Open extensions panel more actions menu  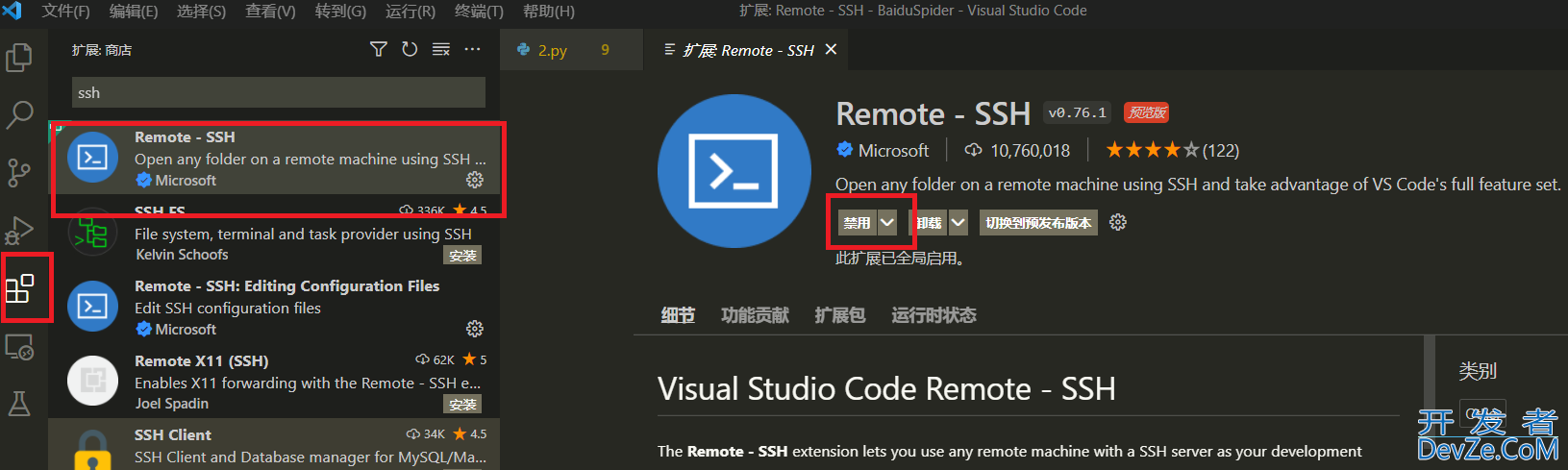click(x=472, y=49)
